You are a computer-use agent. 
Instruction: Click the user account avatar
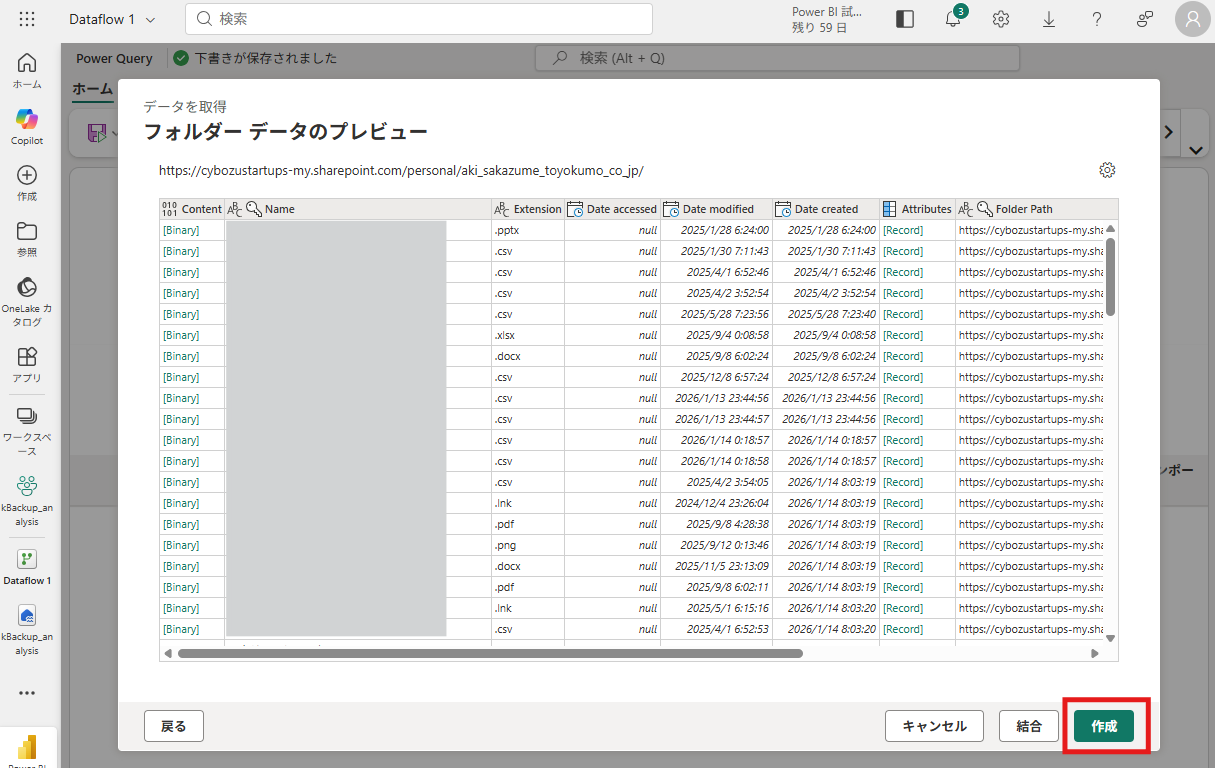click(x=1192, y=19)
